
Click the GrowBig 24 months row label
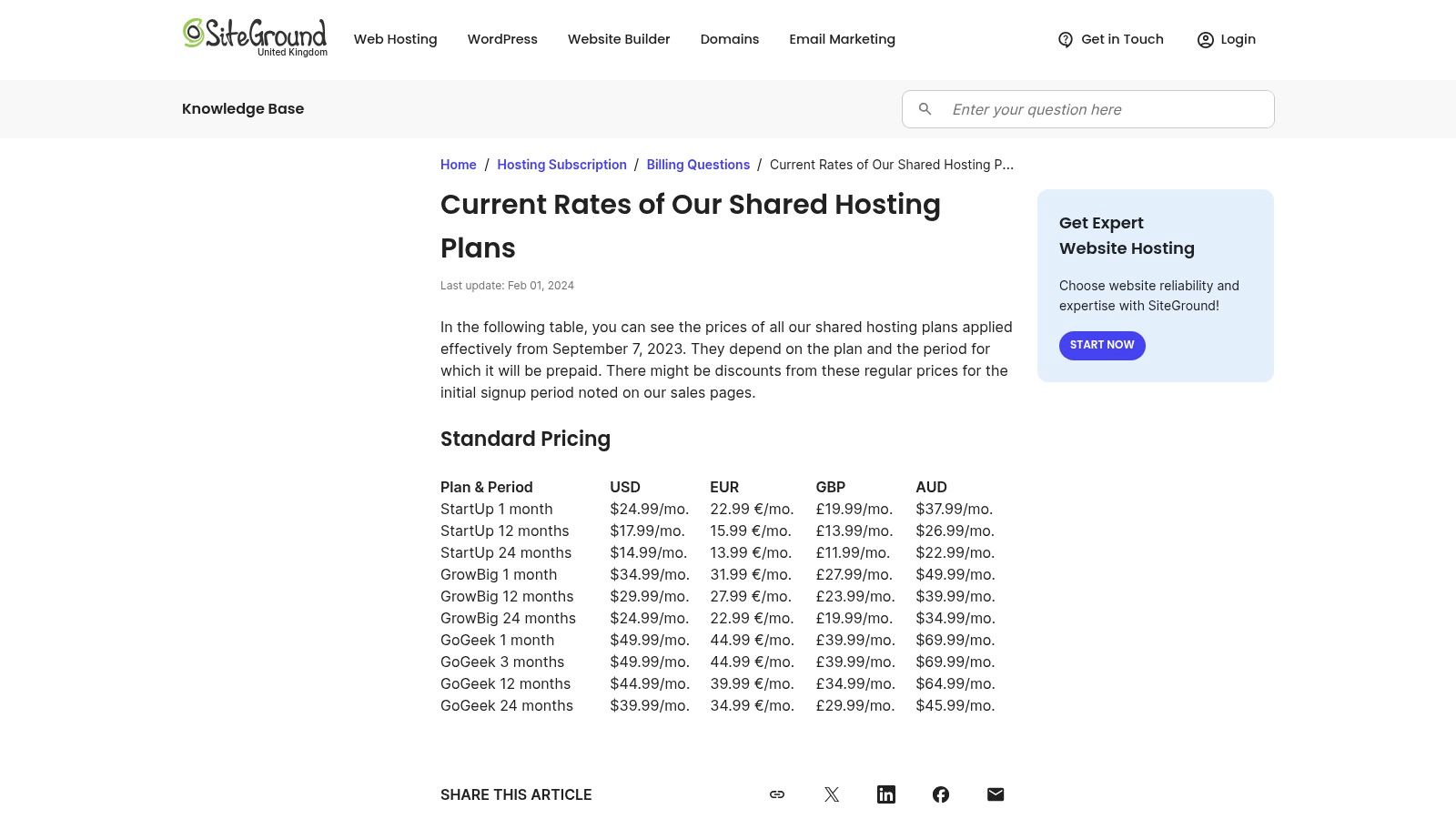(x=508, y=618)
